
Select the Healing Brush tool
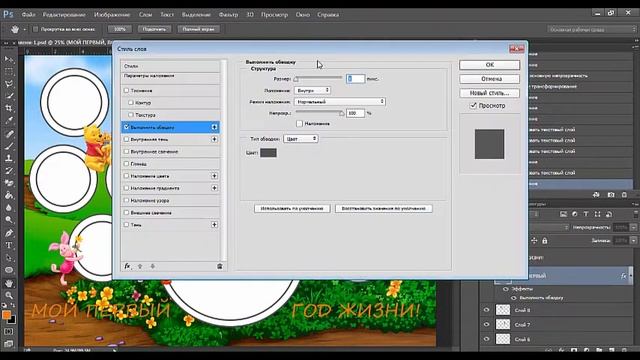[x=9, y=134]
